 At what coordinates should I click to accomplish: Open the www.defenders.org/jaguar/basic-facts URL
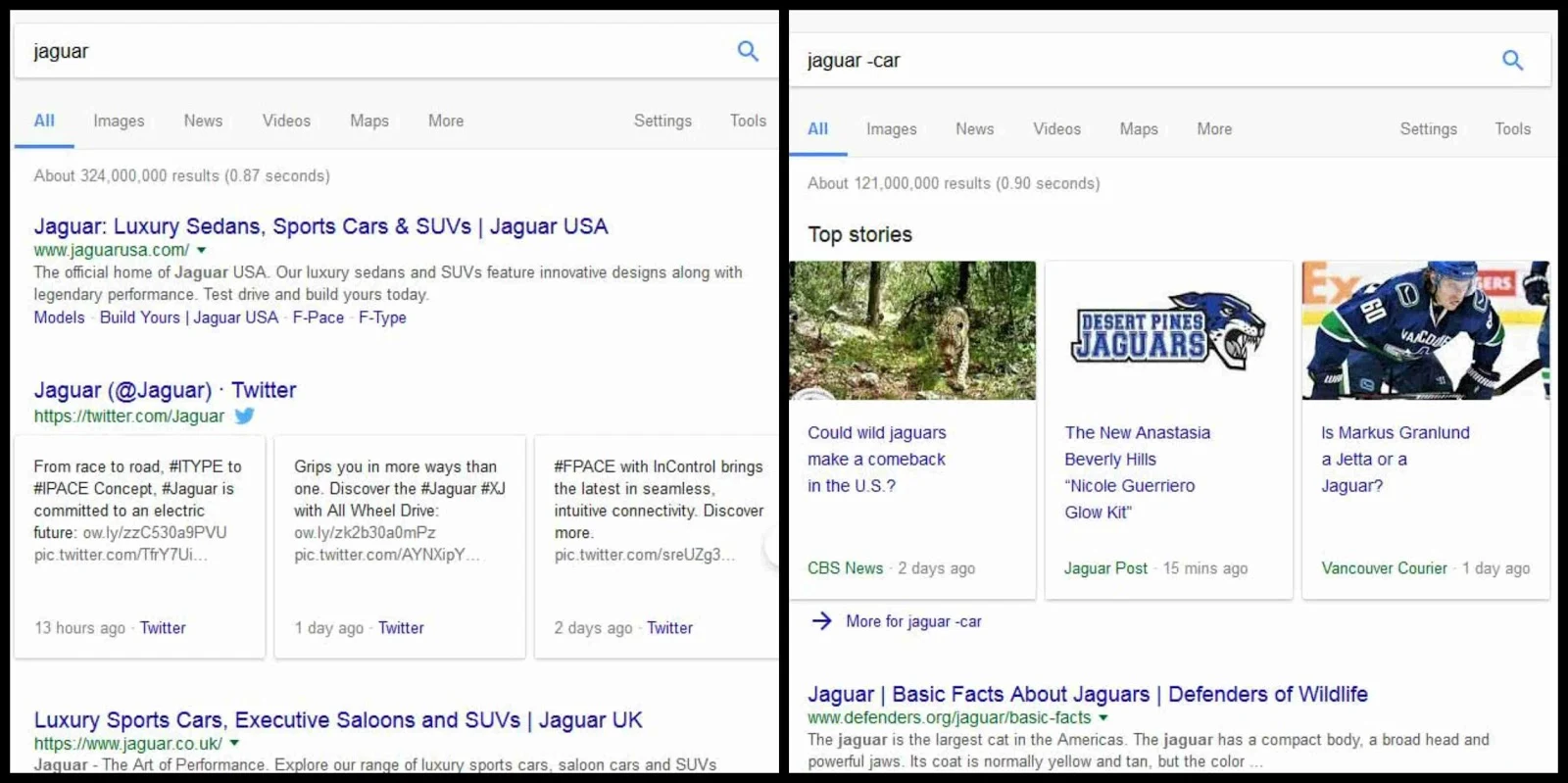pos(949,718)
